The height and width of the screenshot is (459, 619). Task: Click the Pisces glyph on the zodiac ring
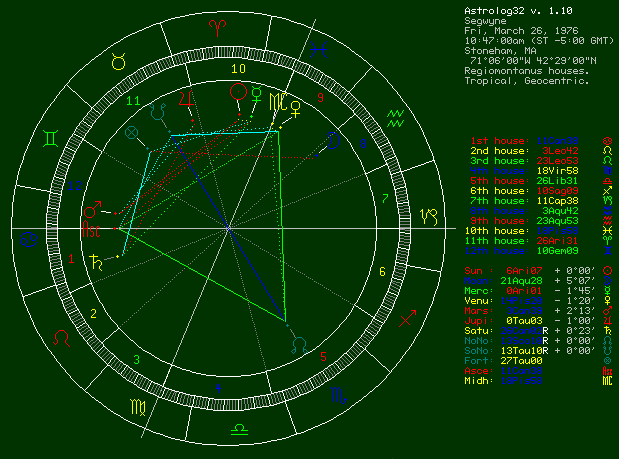pyautogui.click(x=318, y=50)
